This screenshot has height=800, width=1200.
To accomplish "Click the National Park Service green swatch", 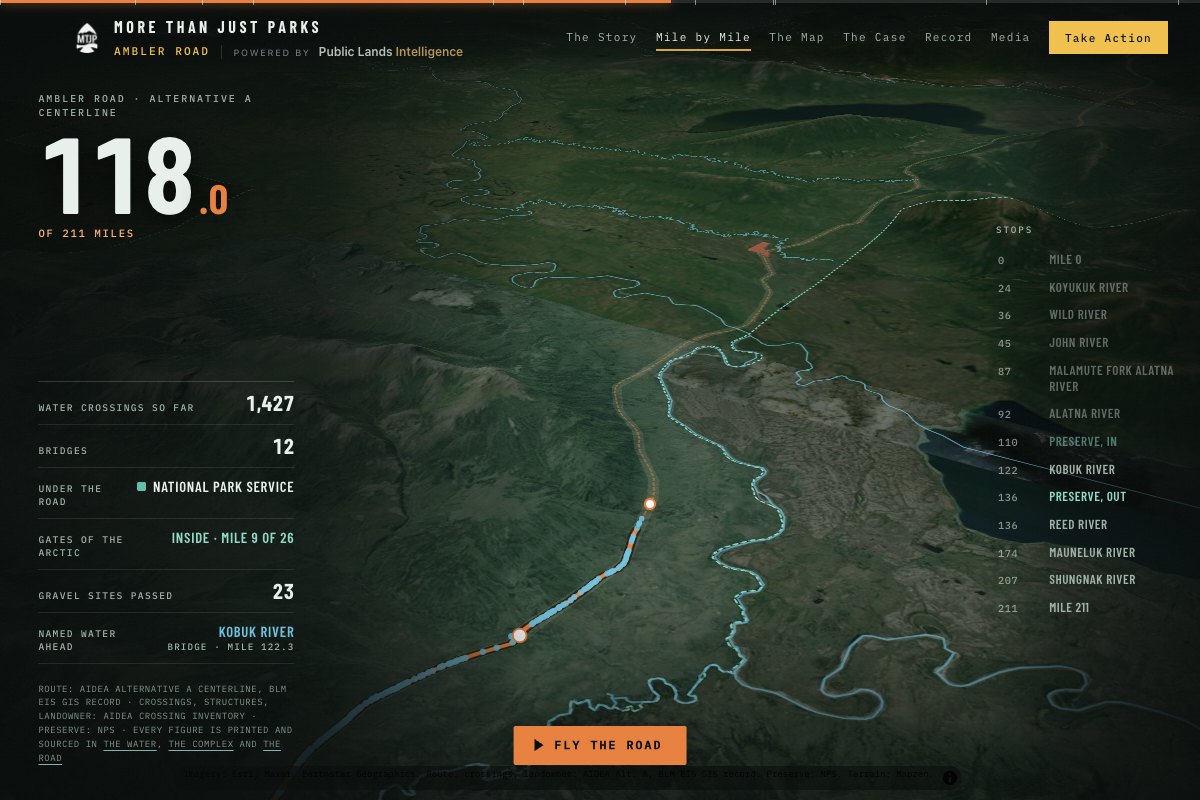I will [x=142, y=487].
